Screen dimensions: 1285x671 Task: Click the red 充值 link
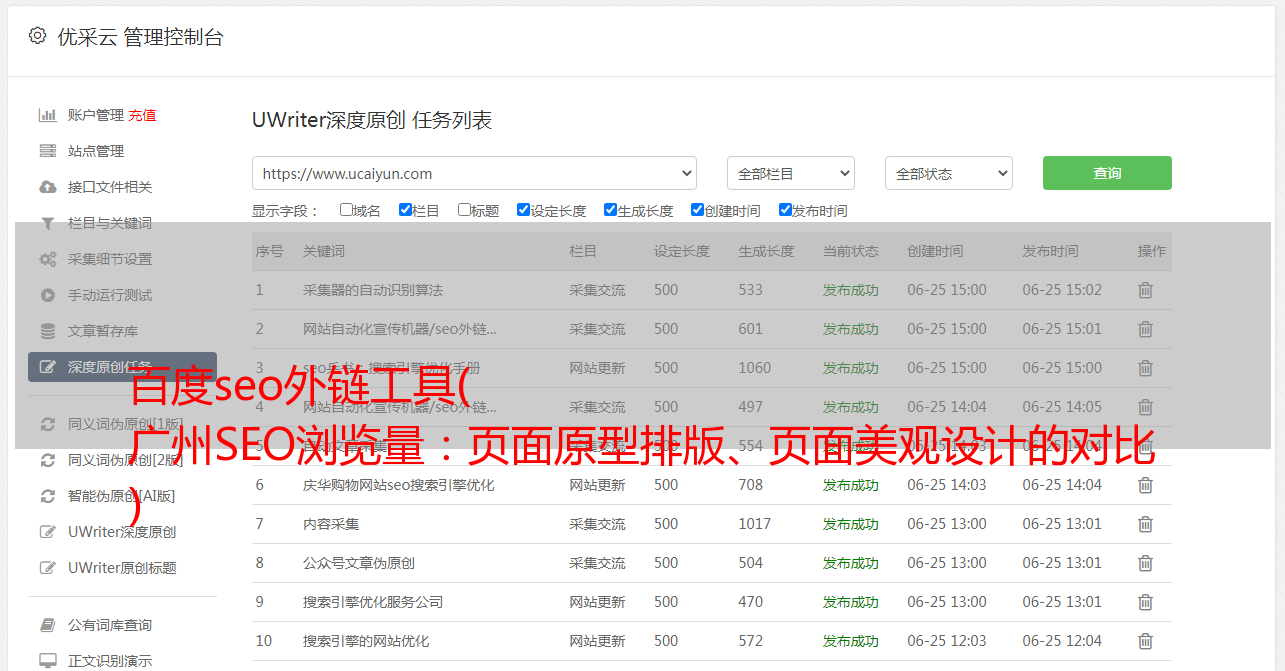point(142,115)
